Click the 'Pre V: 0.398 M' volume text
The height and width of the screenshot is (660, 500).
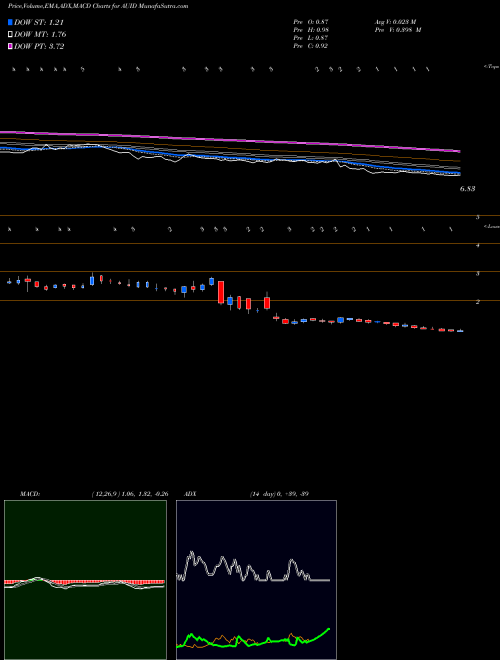tap(398, 30)
